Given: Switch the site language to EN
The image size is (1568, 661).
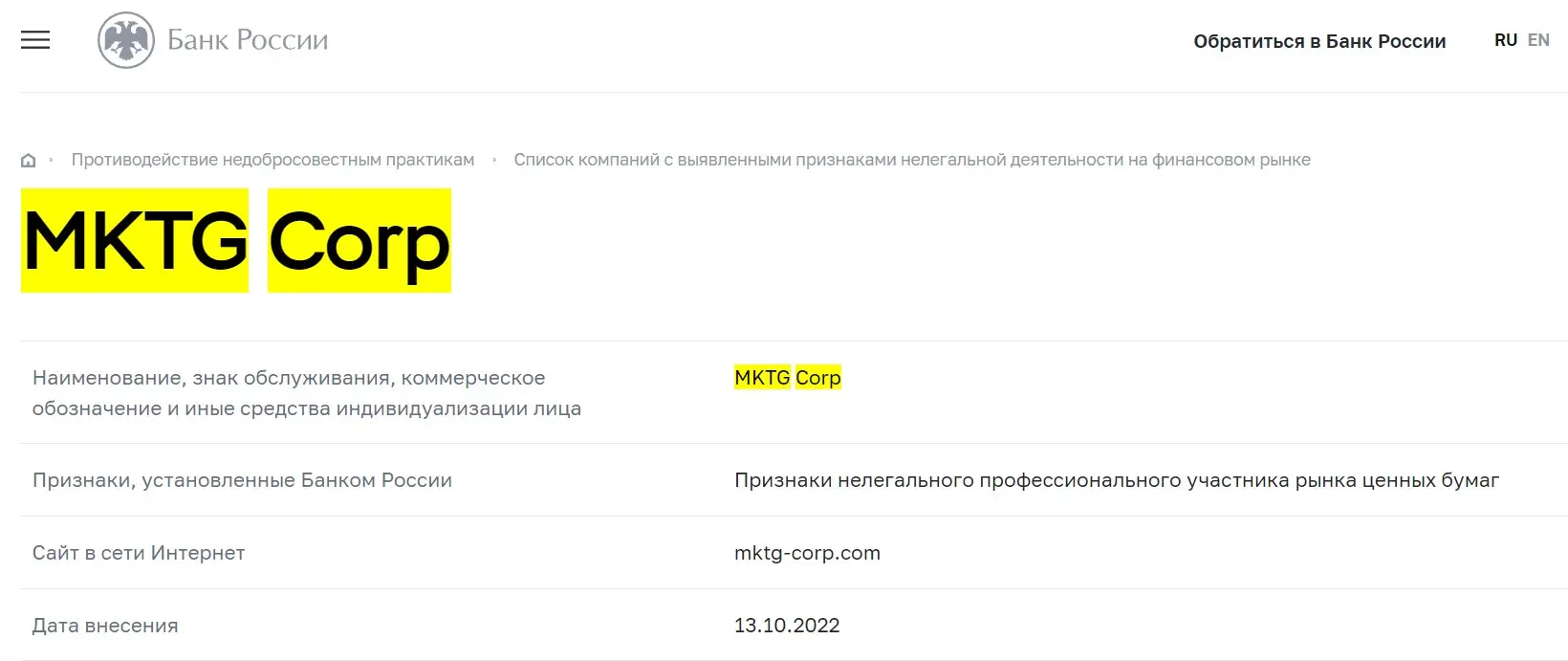Looking at the screenshot, I should [1539, 40].
